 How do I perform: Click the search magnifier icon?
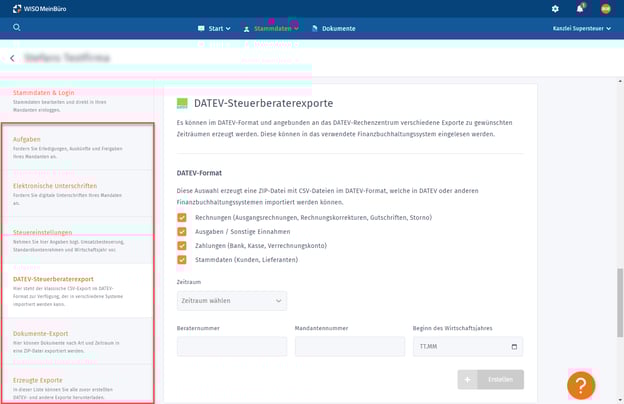(x=17, y=28)
